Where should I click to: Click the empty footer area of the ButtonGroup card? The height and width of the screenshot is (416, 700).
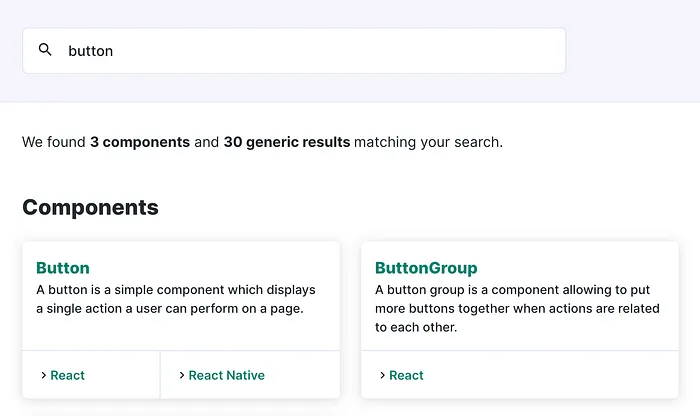[x=549, y=375]
